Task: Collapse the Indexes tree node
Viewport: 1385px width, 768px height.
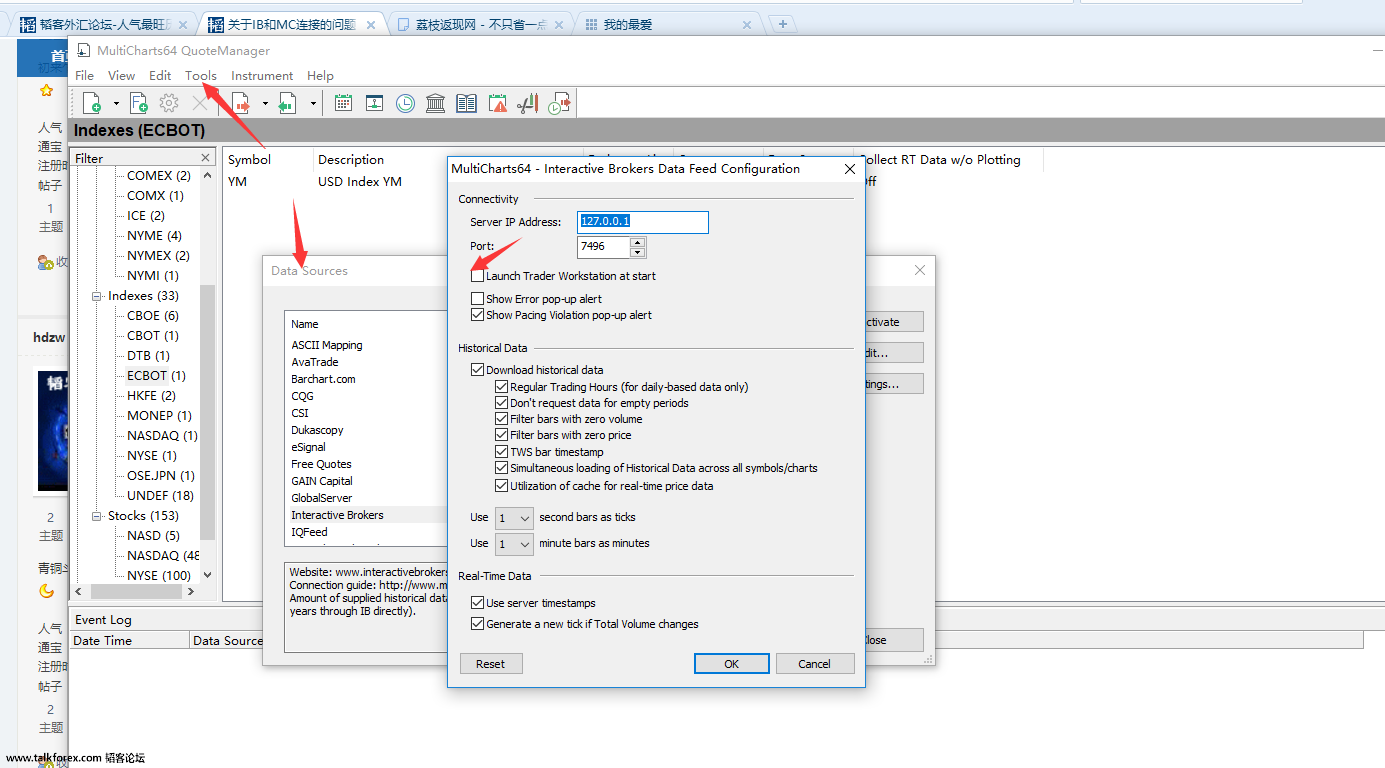Action: 98,296
